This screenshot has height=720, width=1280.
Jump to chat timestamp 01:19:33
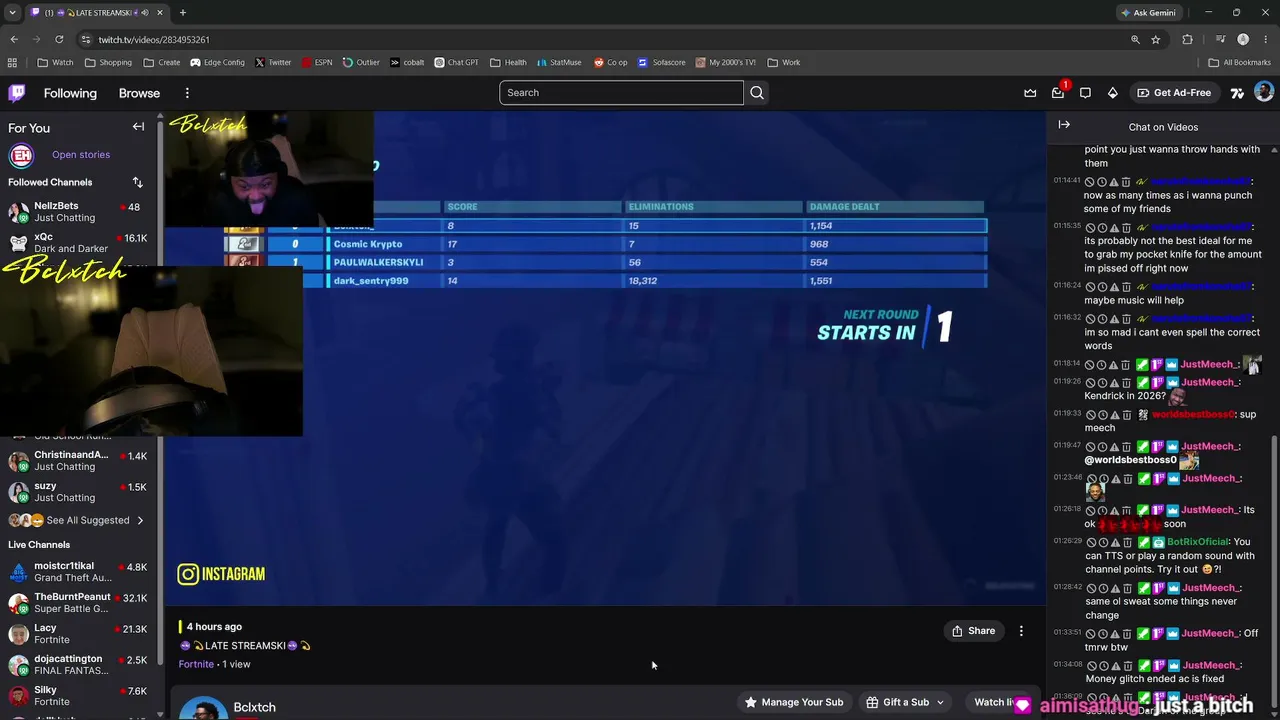pos(1066,413)
